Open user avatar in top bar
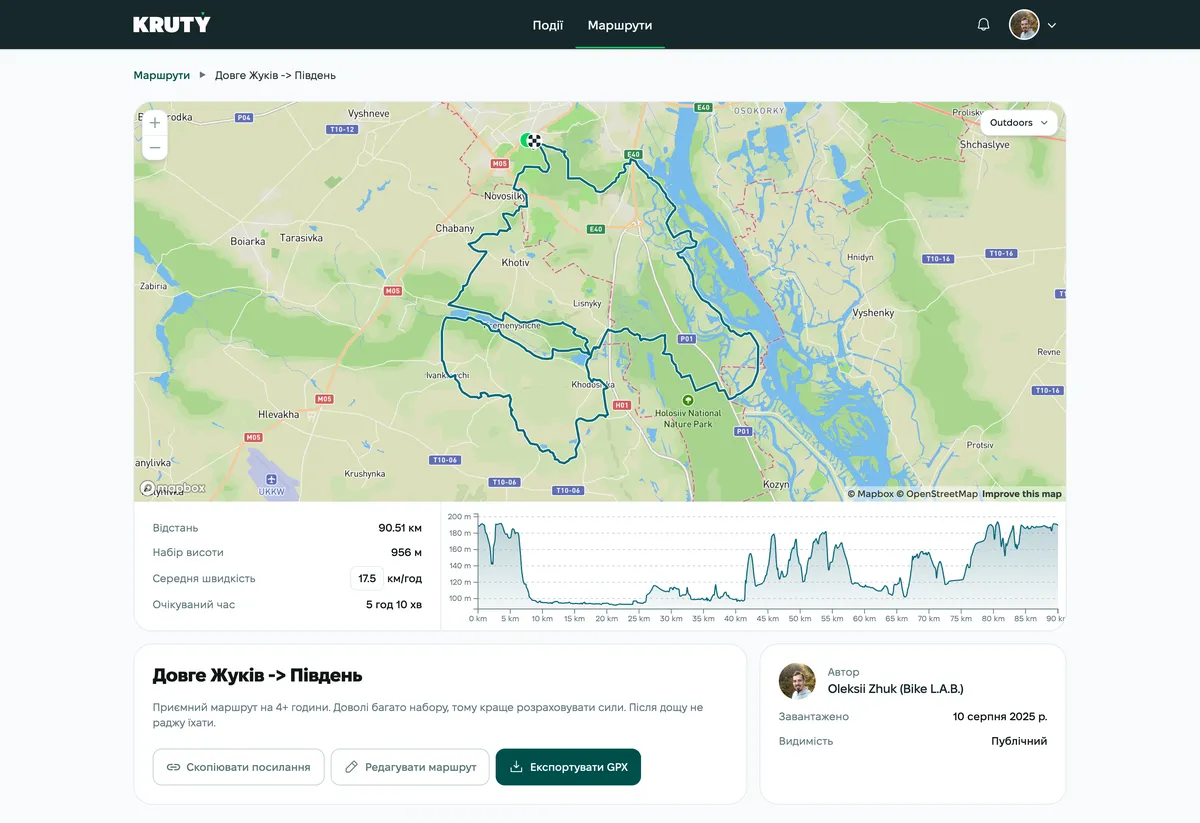 (x=1024, y=25)
